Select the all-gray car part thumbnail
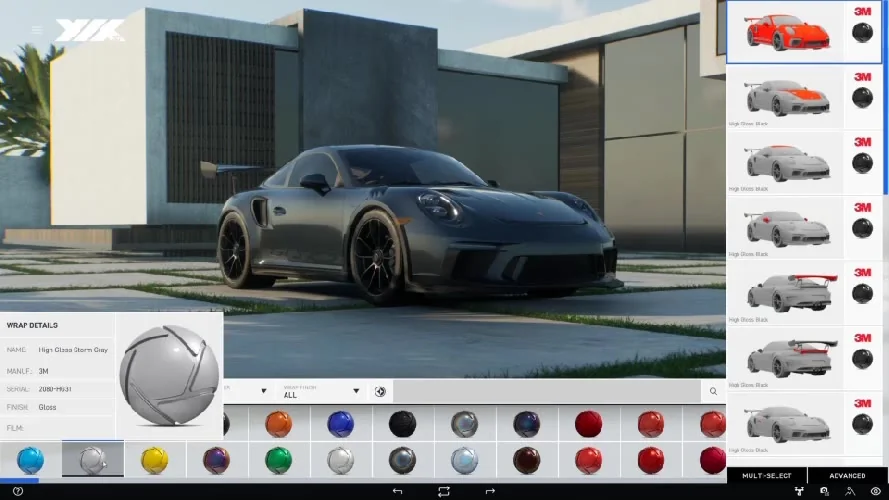The height and width of the screenshot is (500, 889). coord(787,423)
